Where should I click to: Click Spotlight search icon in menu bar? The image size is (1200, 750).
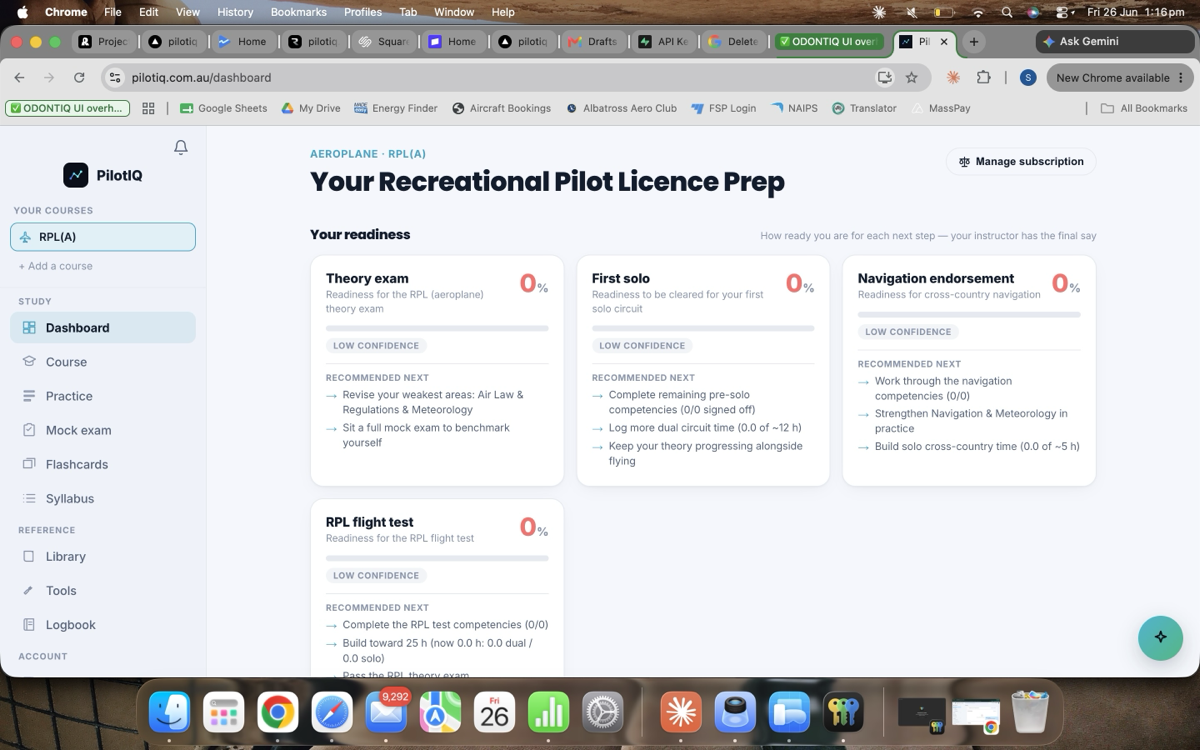(1007, 12)
